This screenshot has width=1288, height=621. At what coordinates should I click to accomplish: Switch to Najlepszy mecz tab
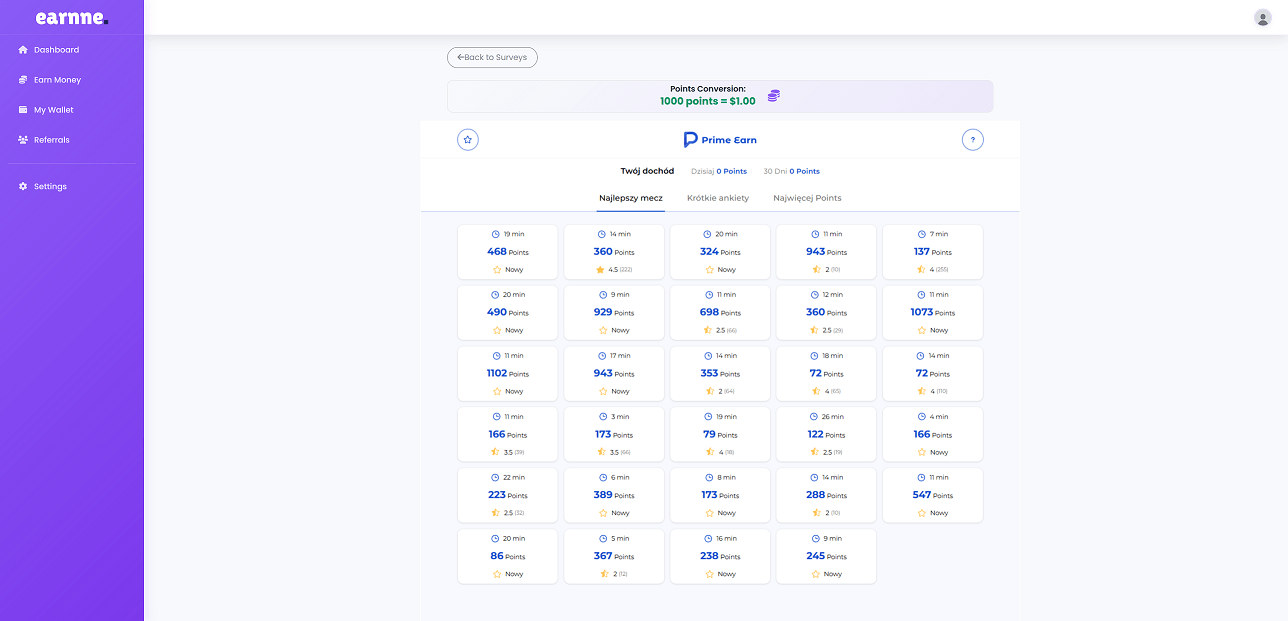pyautogui.click(x=631, y=198)
